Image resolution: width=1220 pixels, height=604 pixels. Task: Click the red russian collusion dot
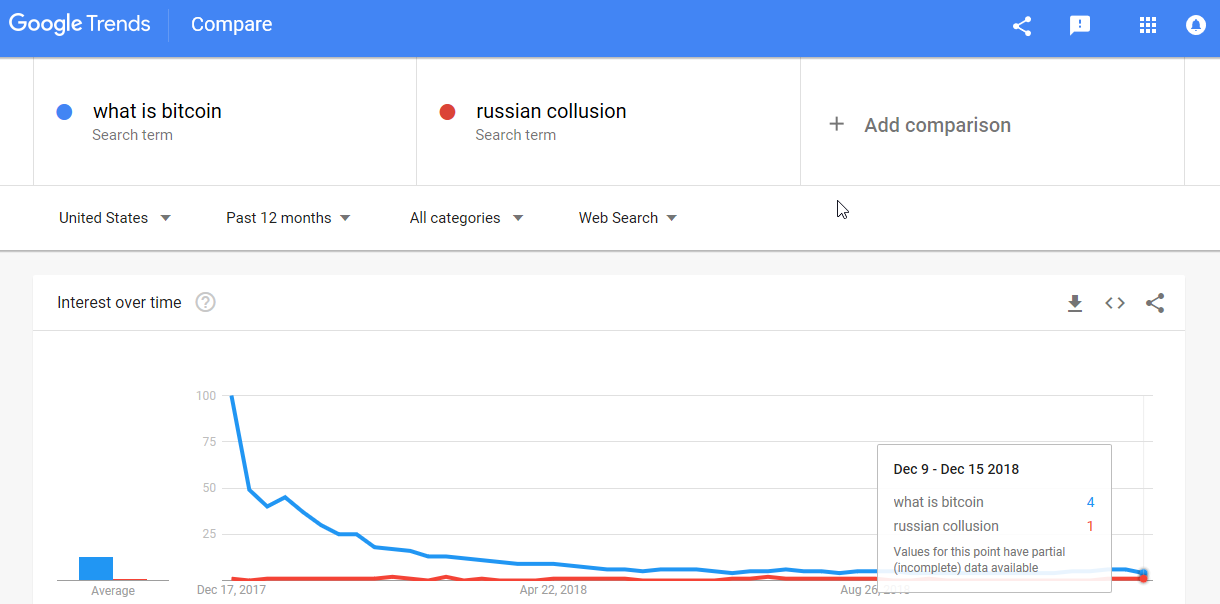(x=448, y=112)
